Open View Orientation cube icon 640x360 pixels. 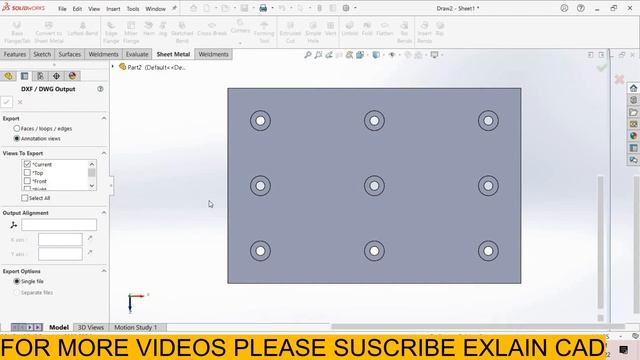tap(360, 55)
